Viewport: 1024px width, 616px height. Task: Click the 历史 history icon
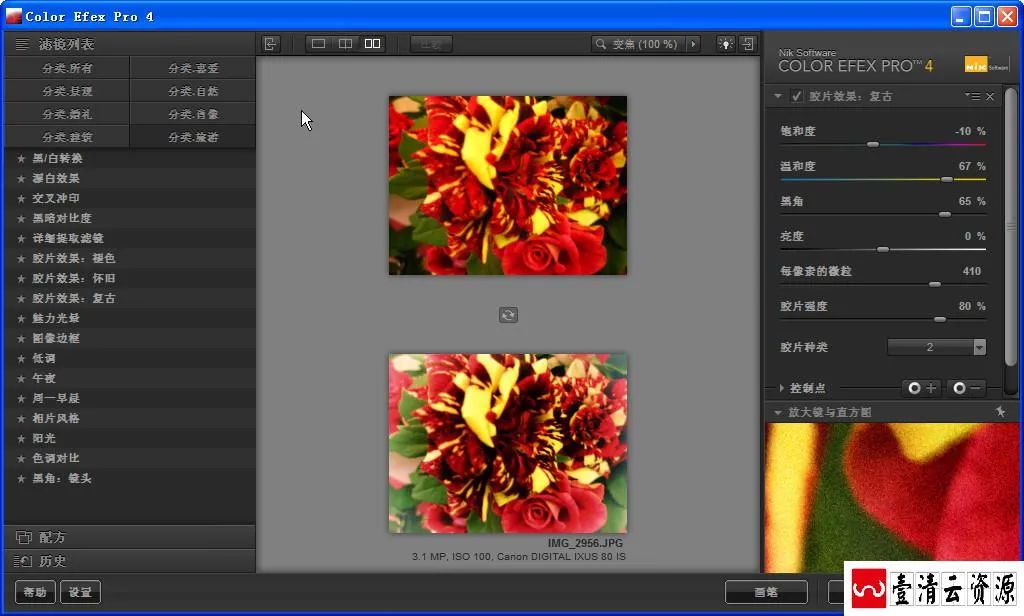[x=23, y=561]
